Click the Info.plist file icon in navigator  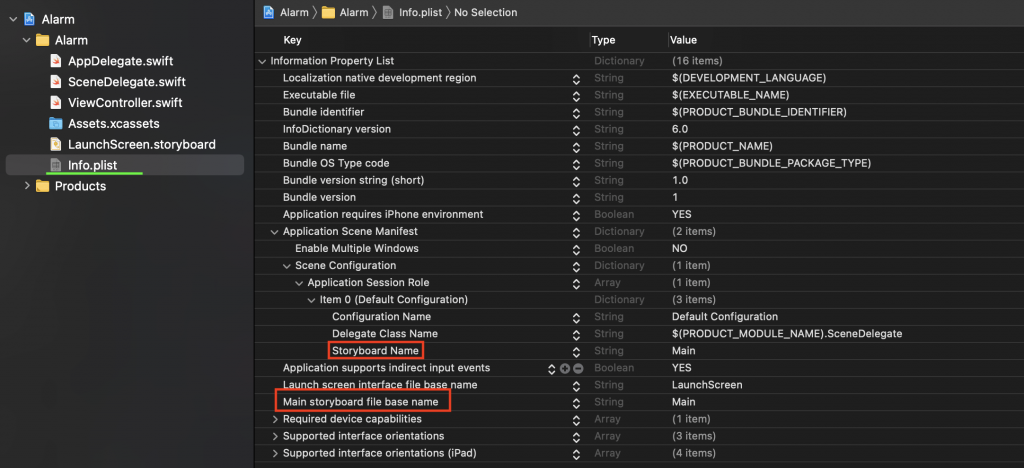56,165
